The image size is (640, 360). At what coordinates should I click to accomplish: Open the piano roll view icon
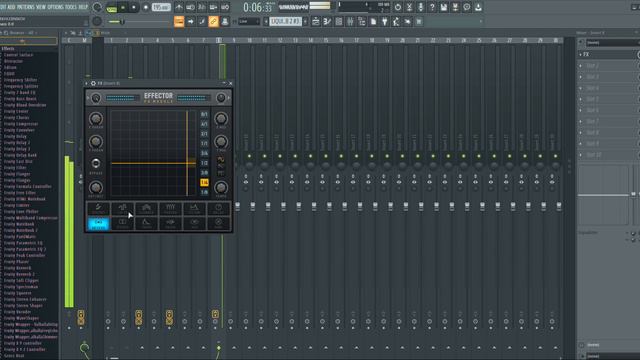click(x=327, y=22)
